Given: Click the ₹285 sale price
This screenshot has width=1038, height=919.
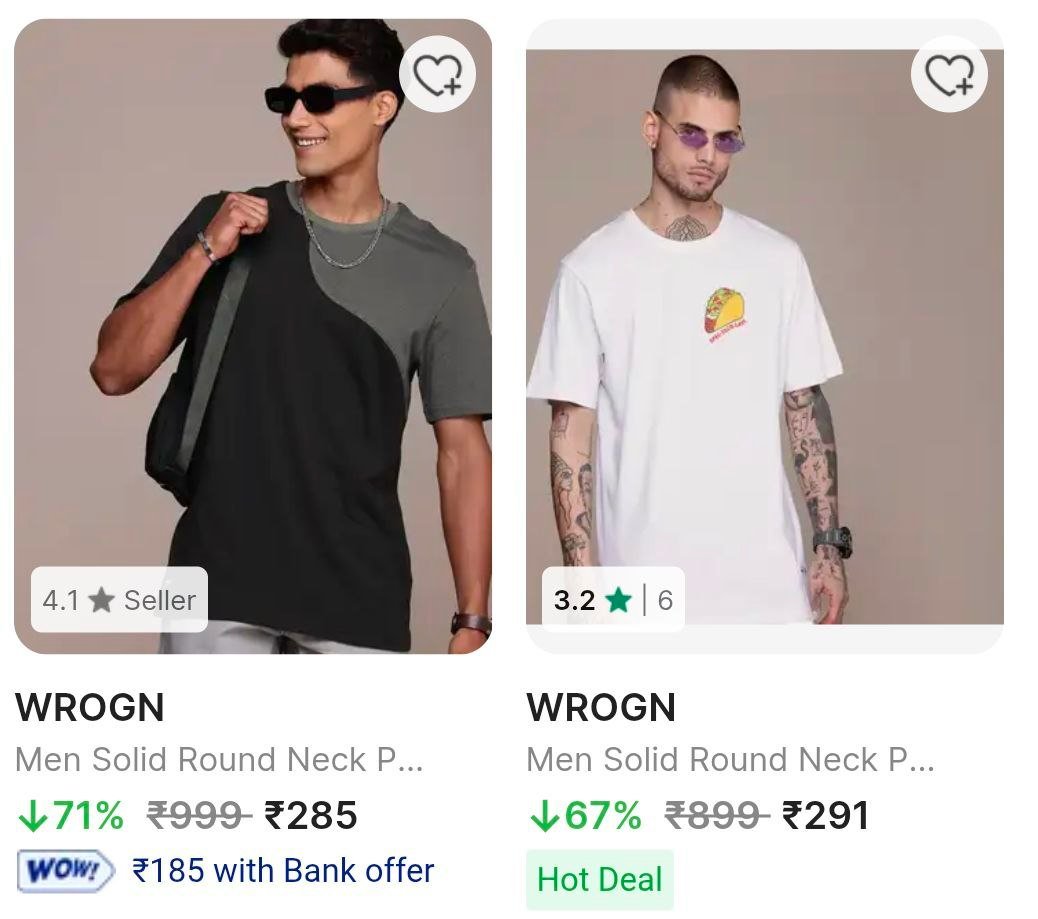Looking at the screenshot, I should 311,816.
